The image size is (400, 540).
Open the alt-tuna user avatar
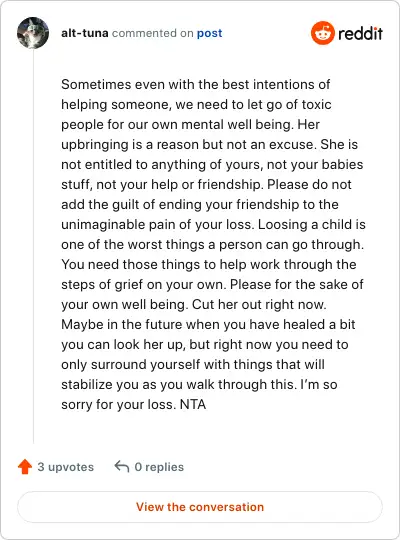[33, 33]
